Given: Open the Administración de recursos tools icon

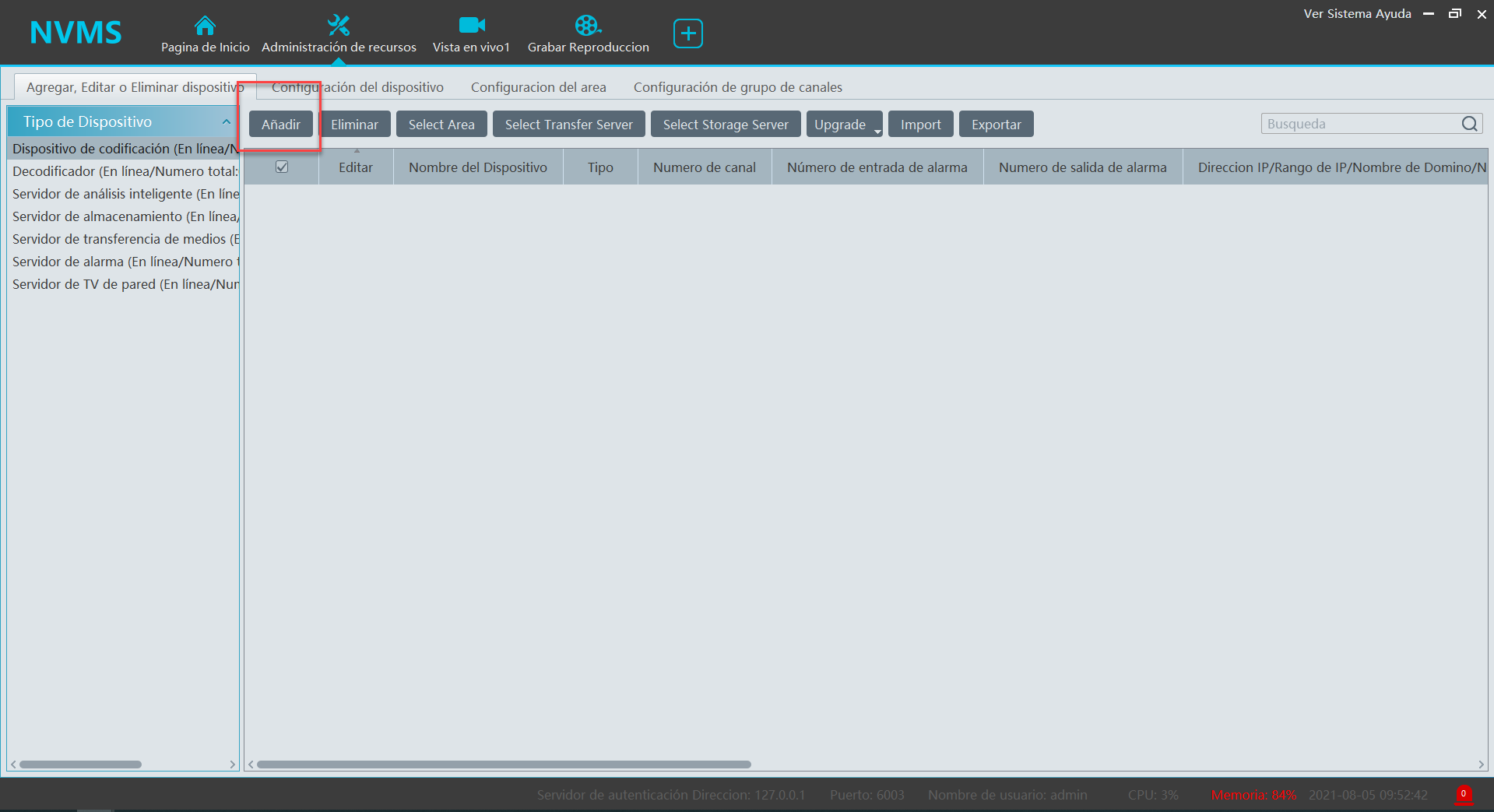Looking at the screenshot, I should [338, 26].
